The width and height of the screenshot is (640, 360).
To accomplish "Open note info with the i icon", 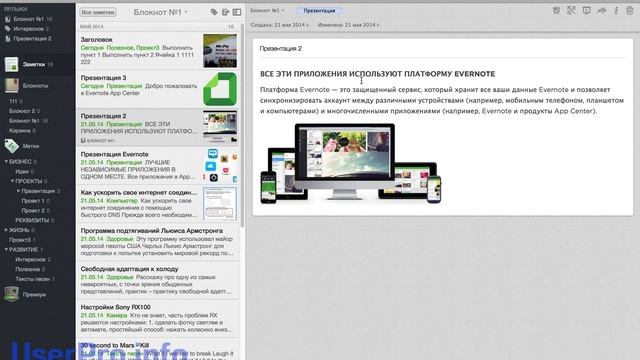I will 616,11.
